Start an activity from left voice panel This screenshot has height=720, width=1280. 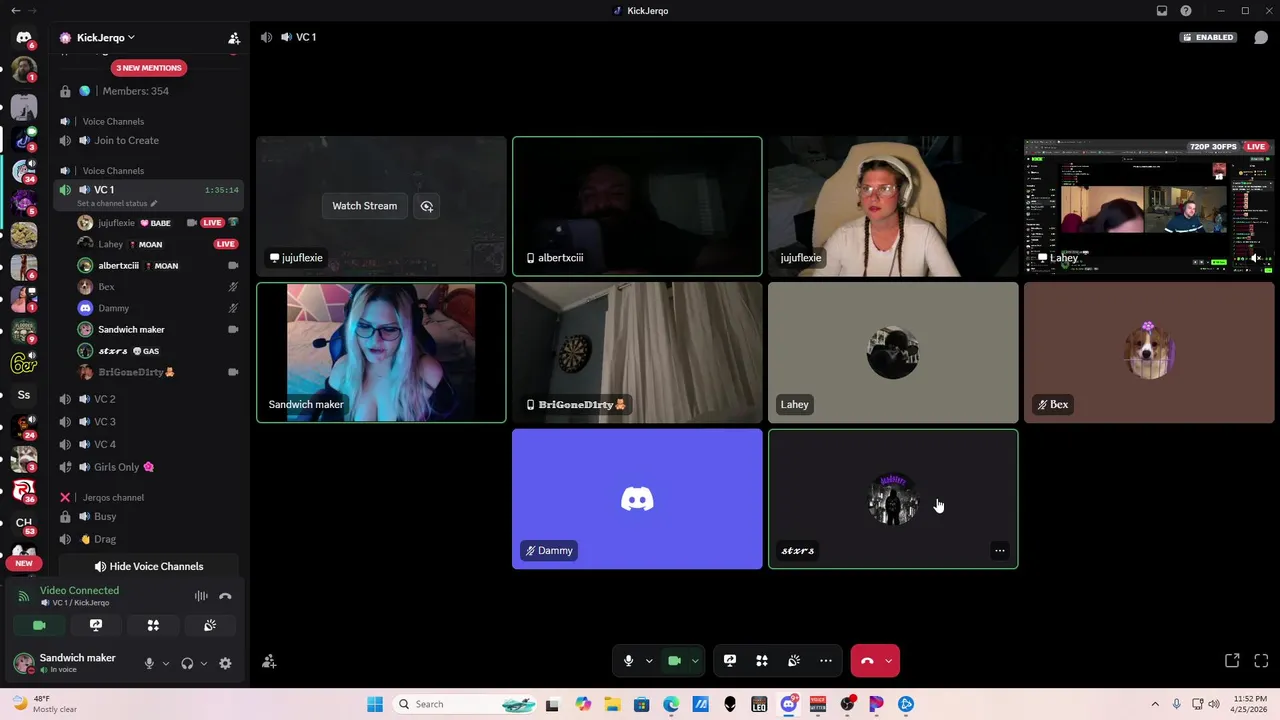tap(153, 625)
